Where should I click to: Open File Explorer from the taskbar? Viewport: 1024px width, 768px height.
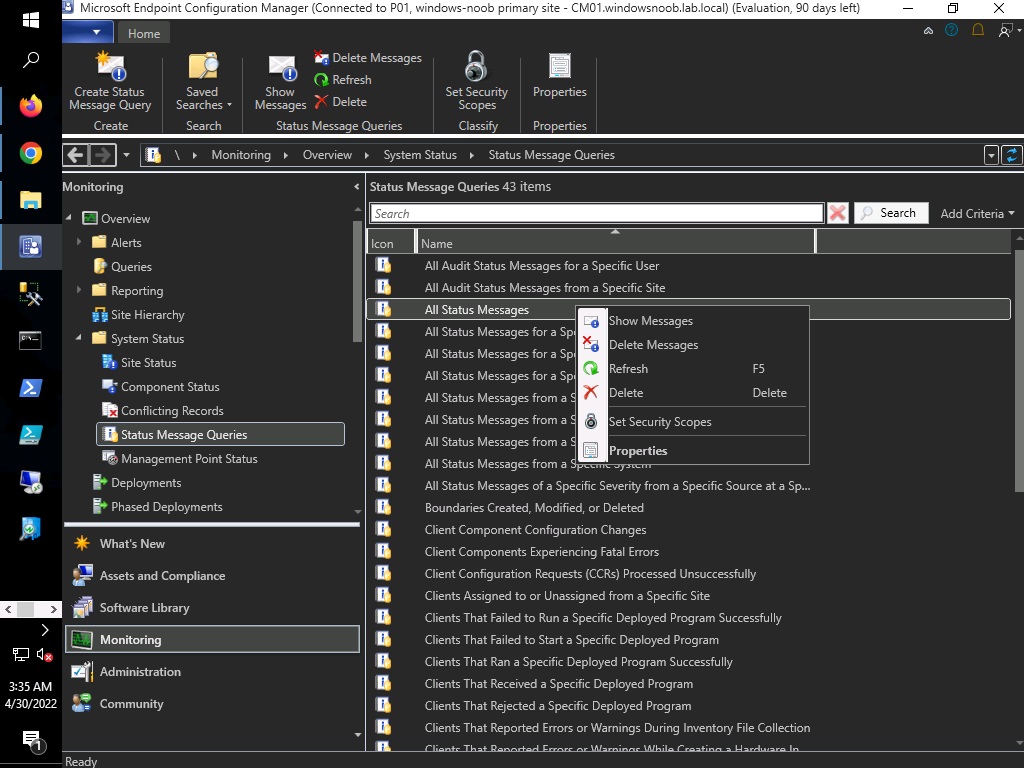(31, 200)
